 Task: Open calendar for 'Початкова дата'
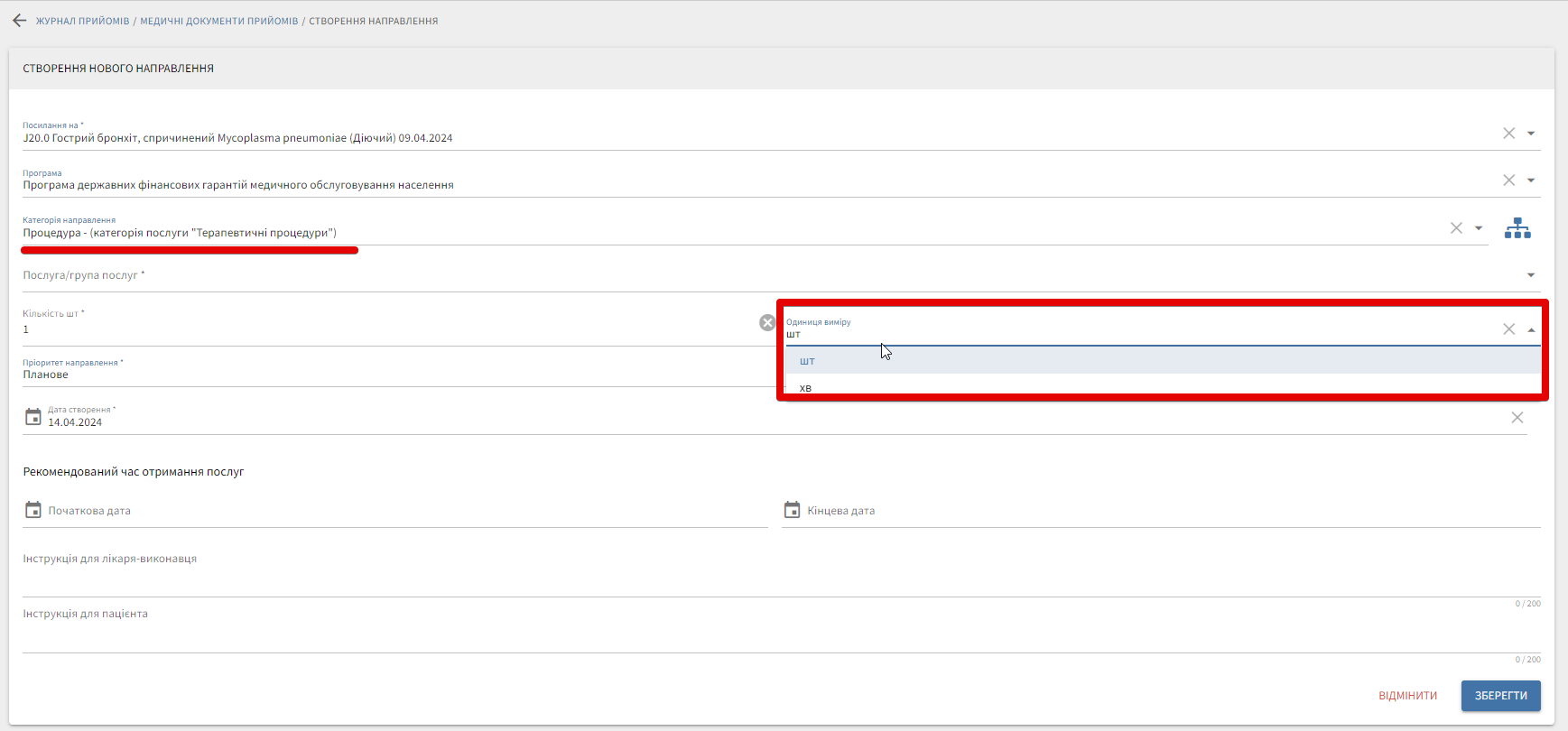[x=33, y=510]
